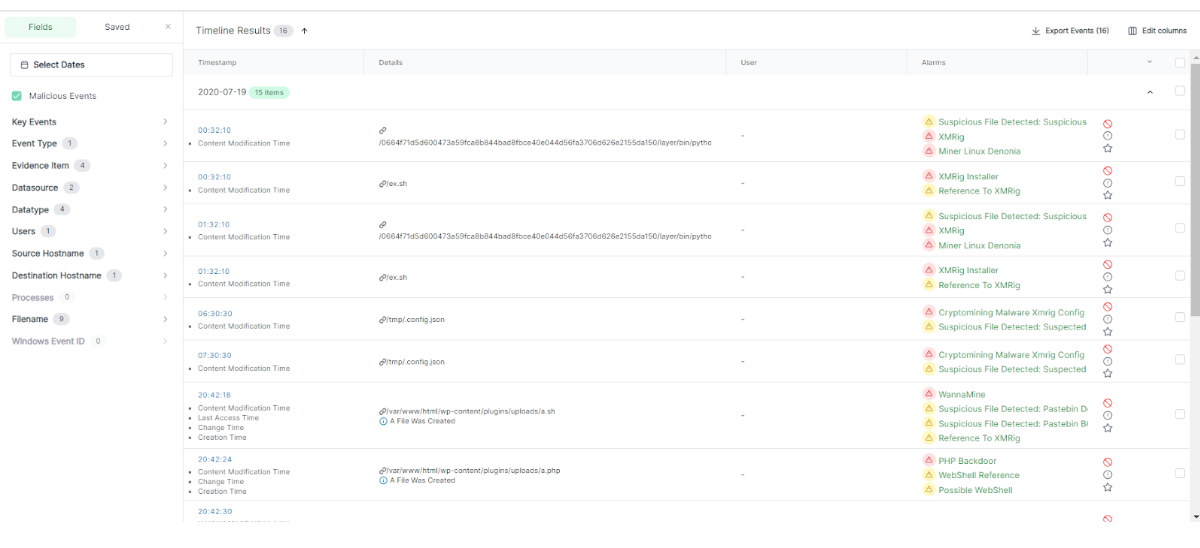Open the PHP Backdoor alarm link
The image size is (1200, 548).
966,461
